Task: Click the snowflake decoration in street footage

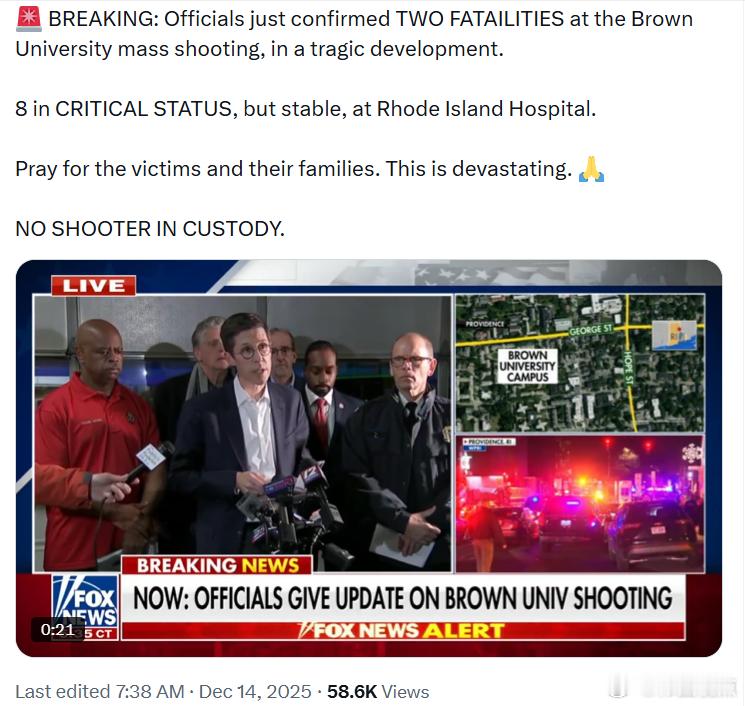Action: 692,453
